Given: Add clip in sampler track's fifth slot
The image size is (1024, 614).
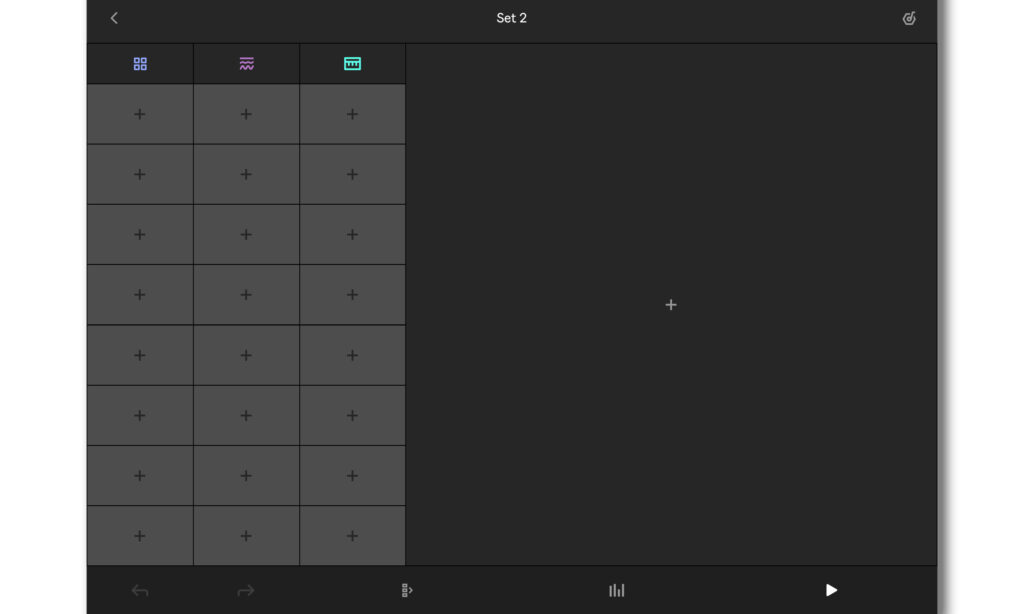Looking at the screenshot, I should (246, 355).
